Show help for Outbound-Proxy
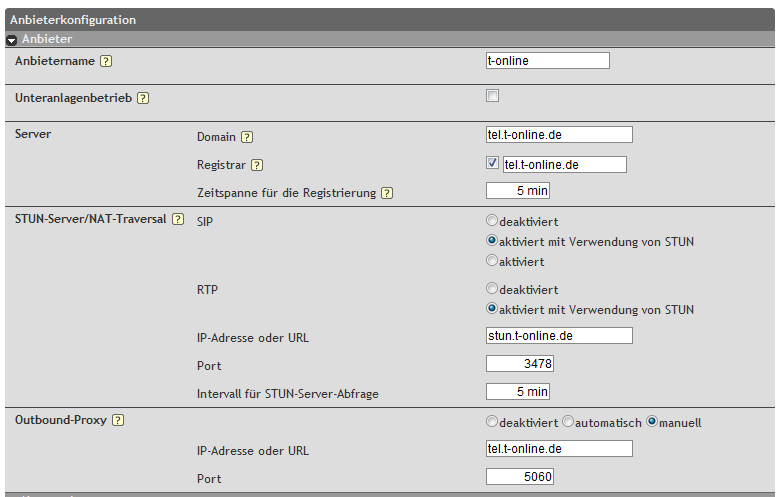Viewport: 776px width, 497px height. click(118, 420)
